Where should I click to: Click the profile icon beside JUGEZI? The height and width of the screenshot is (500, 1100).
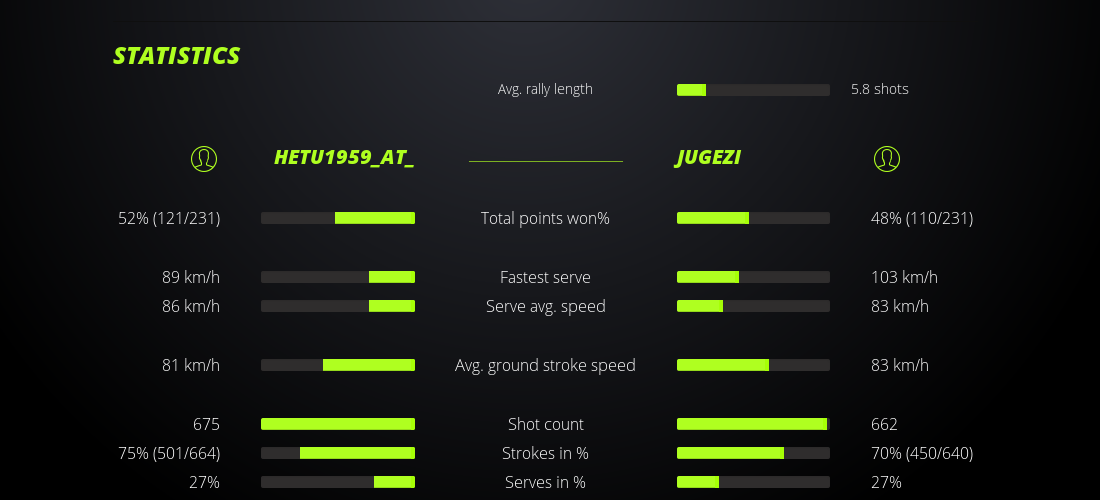[887, 158]
